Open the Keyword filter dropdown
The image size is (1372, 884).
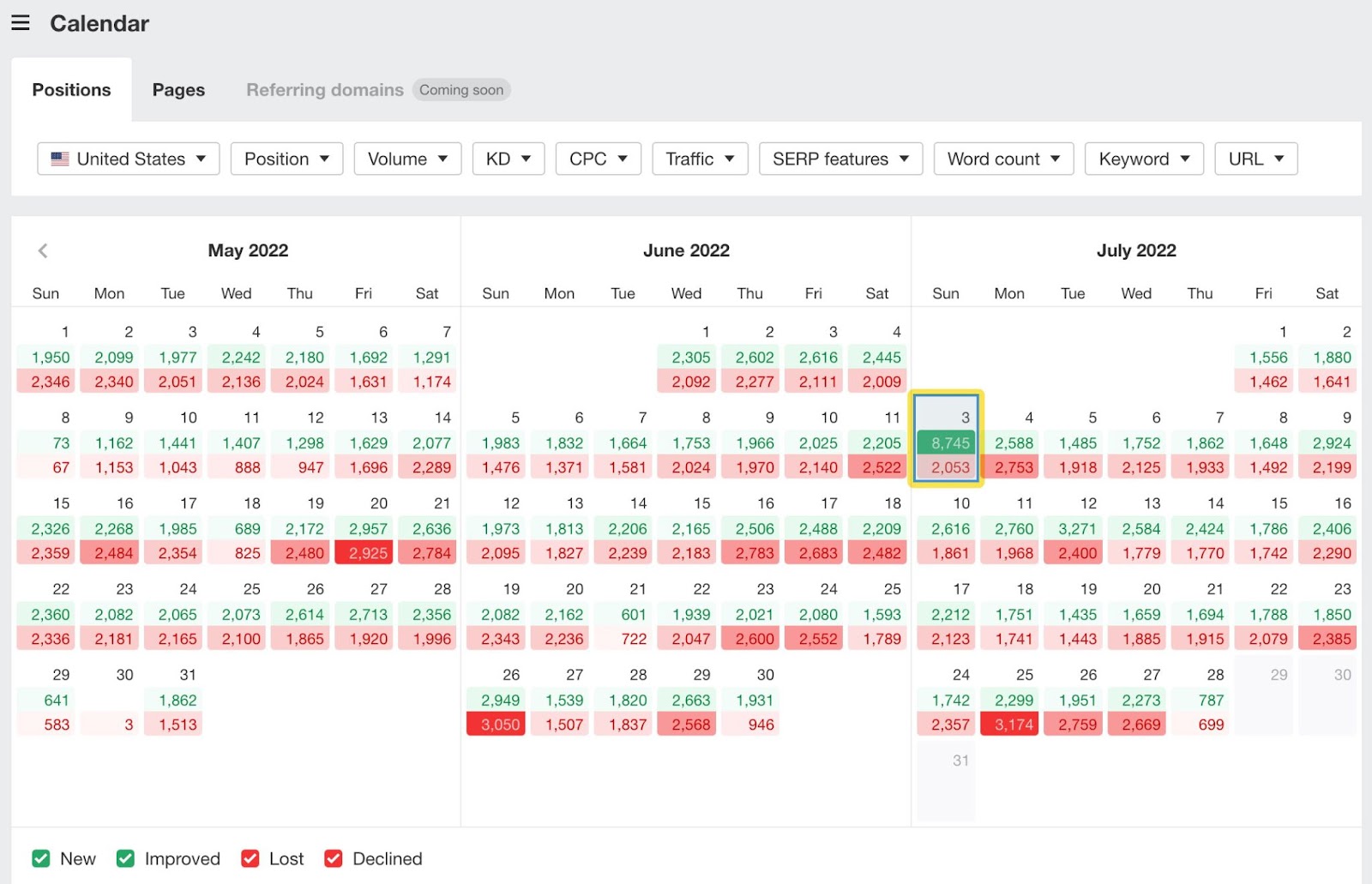click(1143, 159)
